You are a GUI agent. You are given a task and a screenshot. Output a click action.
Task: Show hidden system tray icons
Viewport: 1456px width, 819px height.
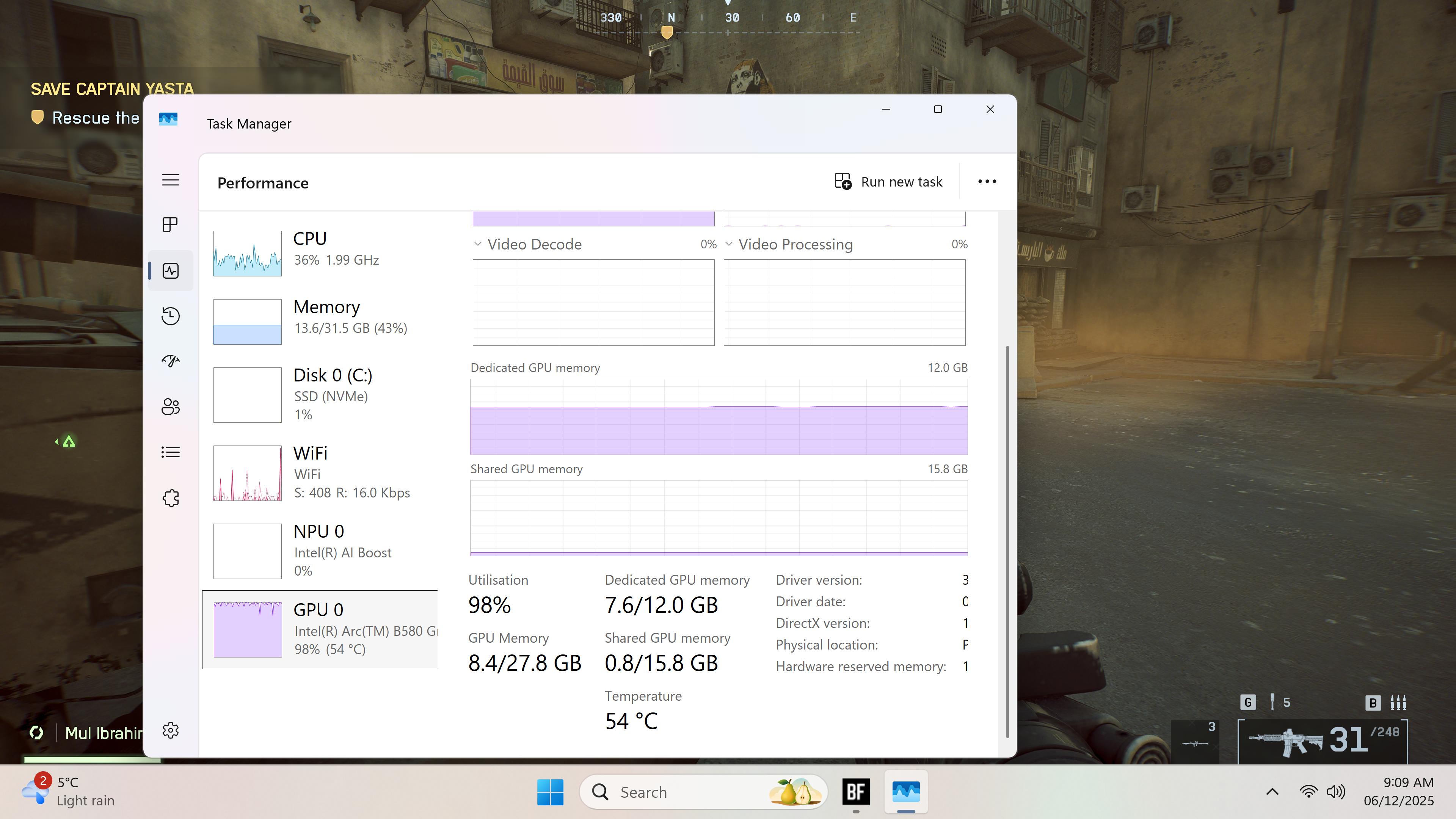point(1272,791)
